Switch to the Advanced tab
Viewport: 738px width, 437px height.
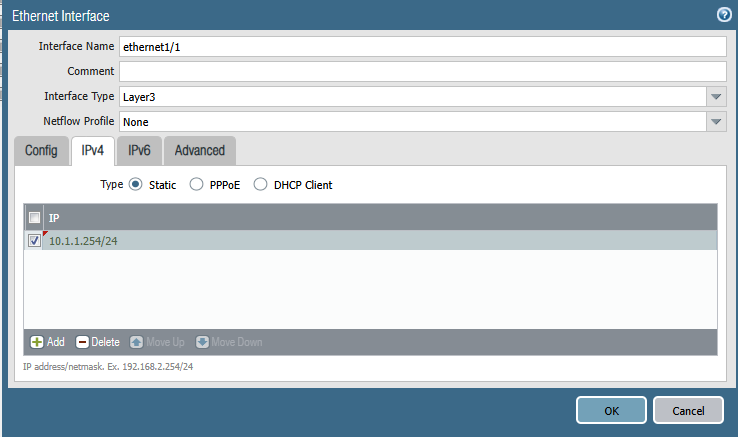(200, 151)
